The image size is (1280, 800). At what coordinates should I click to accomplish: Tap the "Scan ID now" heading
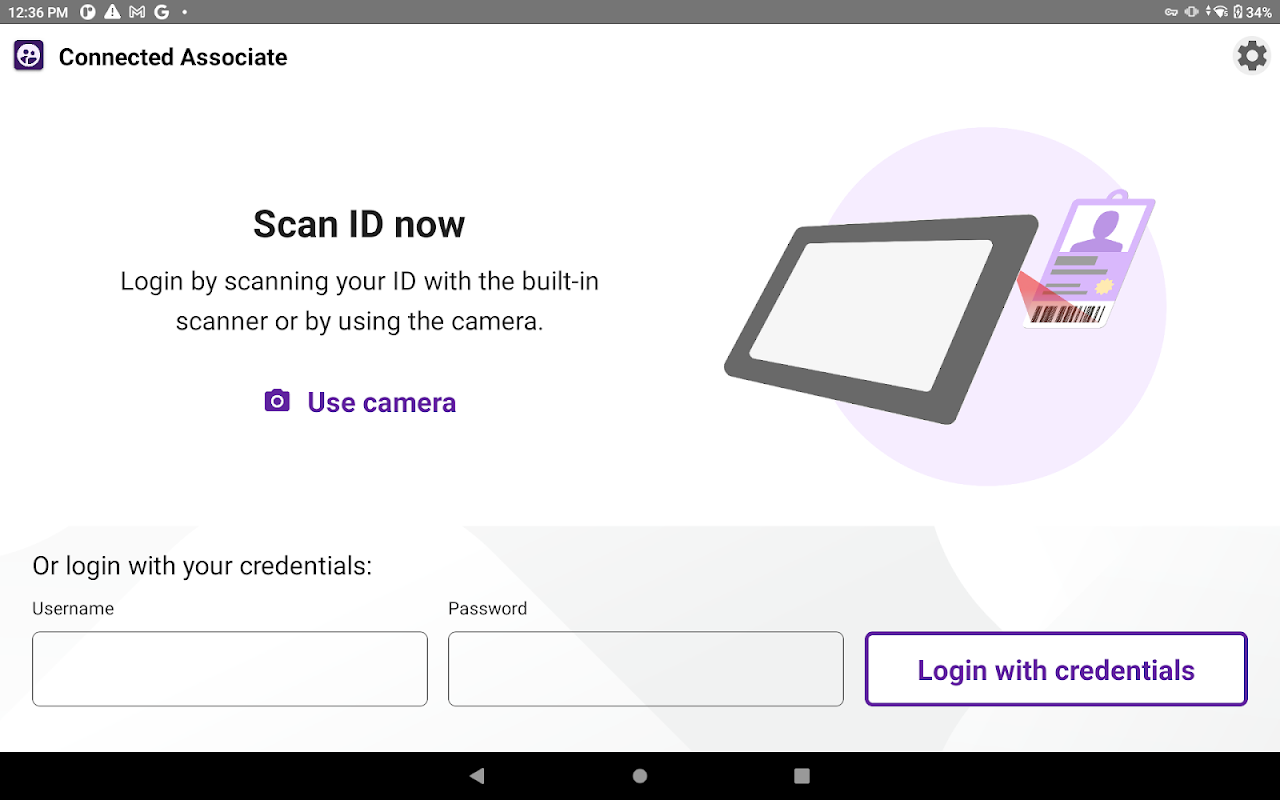tap(359, 224)
